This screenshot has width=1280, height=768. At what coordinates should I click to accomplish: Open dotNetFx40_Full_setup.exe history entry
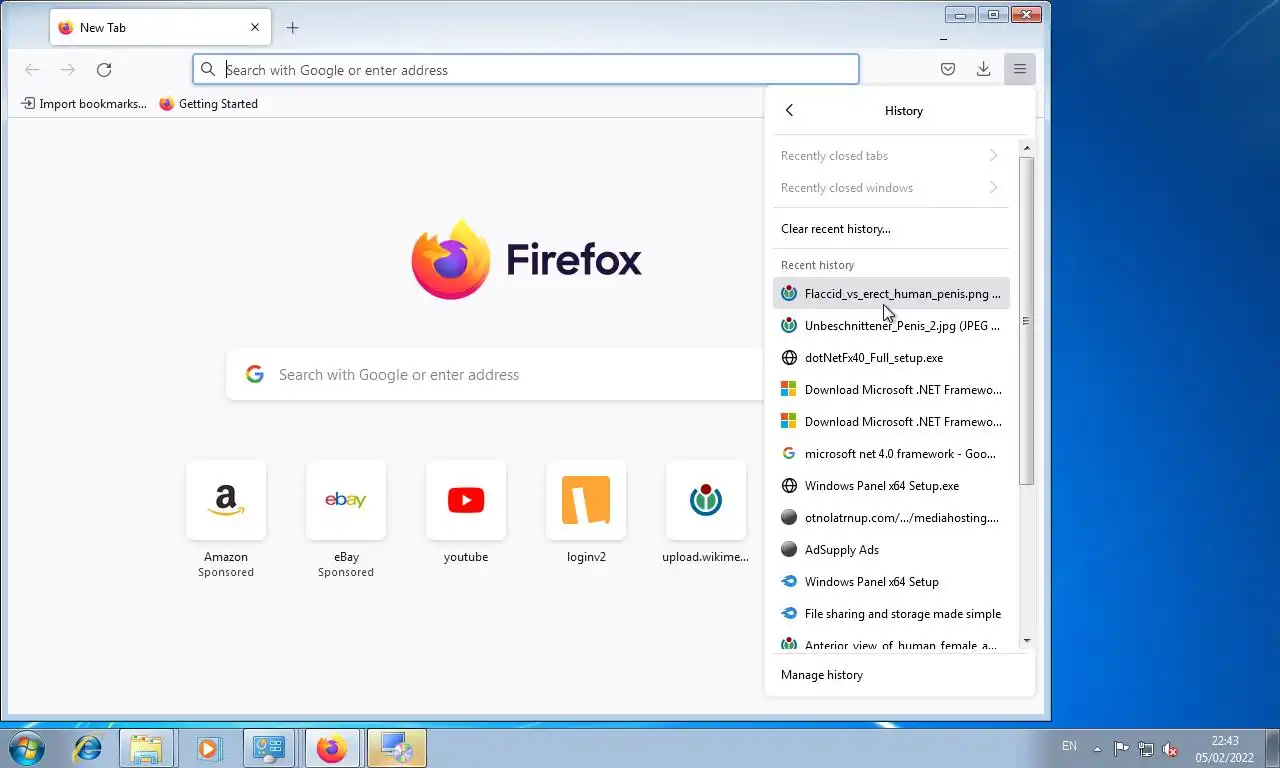(x=891, y=358)
